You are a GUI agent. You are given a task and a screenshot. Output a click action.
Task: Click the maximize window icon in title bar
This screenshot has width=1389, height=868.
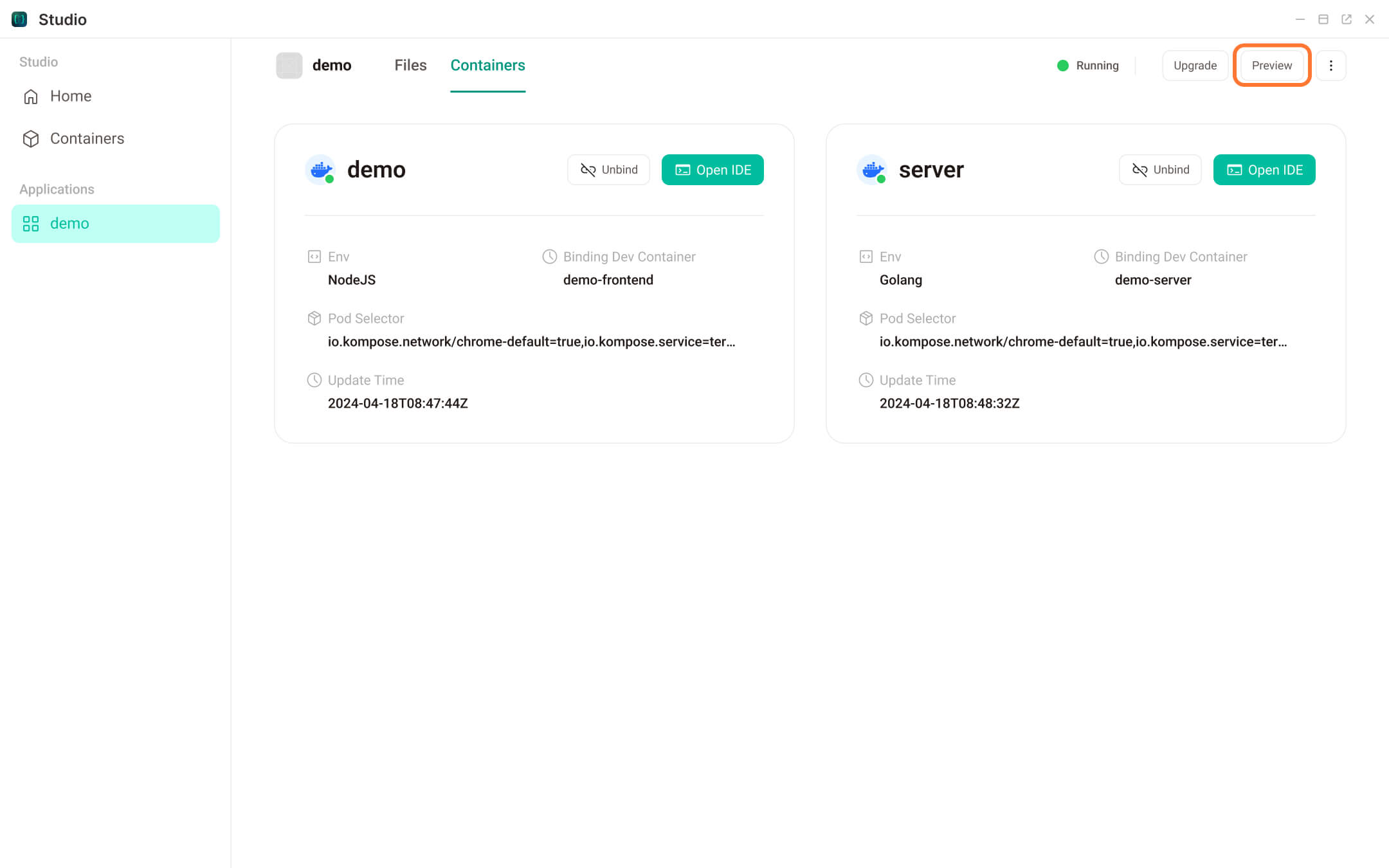1323,19
